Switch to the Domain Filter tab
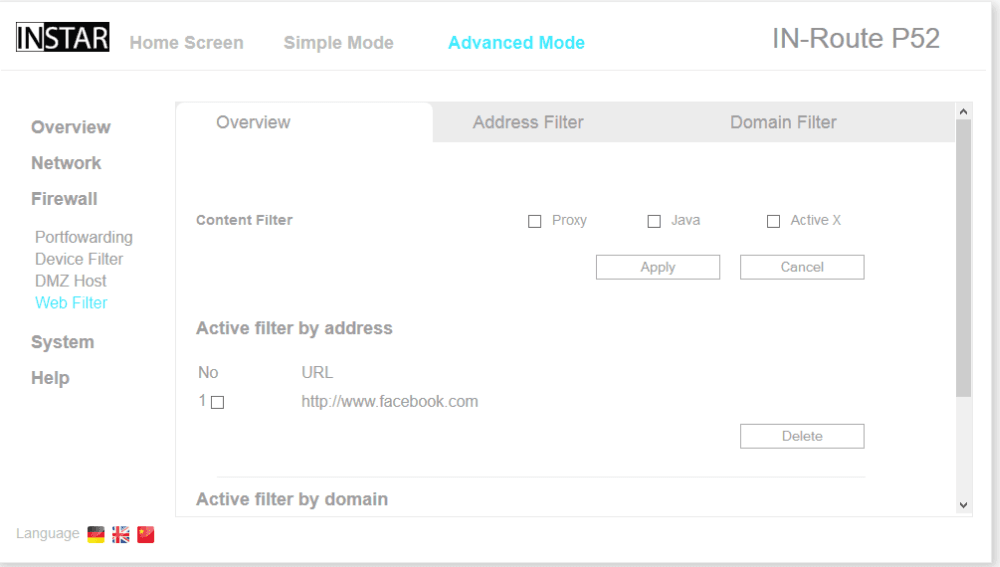Screen dimensions: 1000x567 [x=783, y=123]
